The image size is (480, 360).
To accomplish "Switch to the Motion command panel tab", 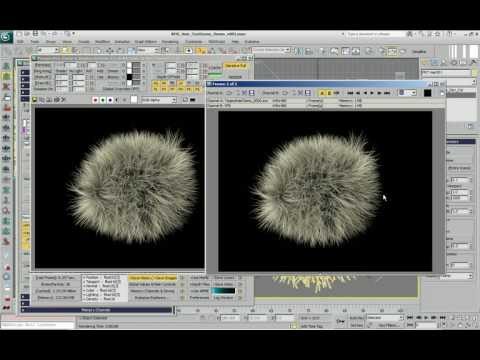I will click(x=454, y=62).
